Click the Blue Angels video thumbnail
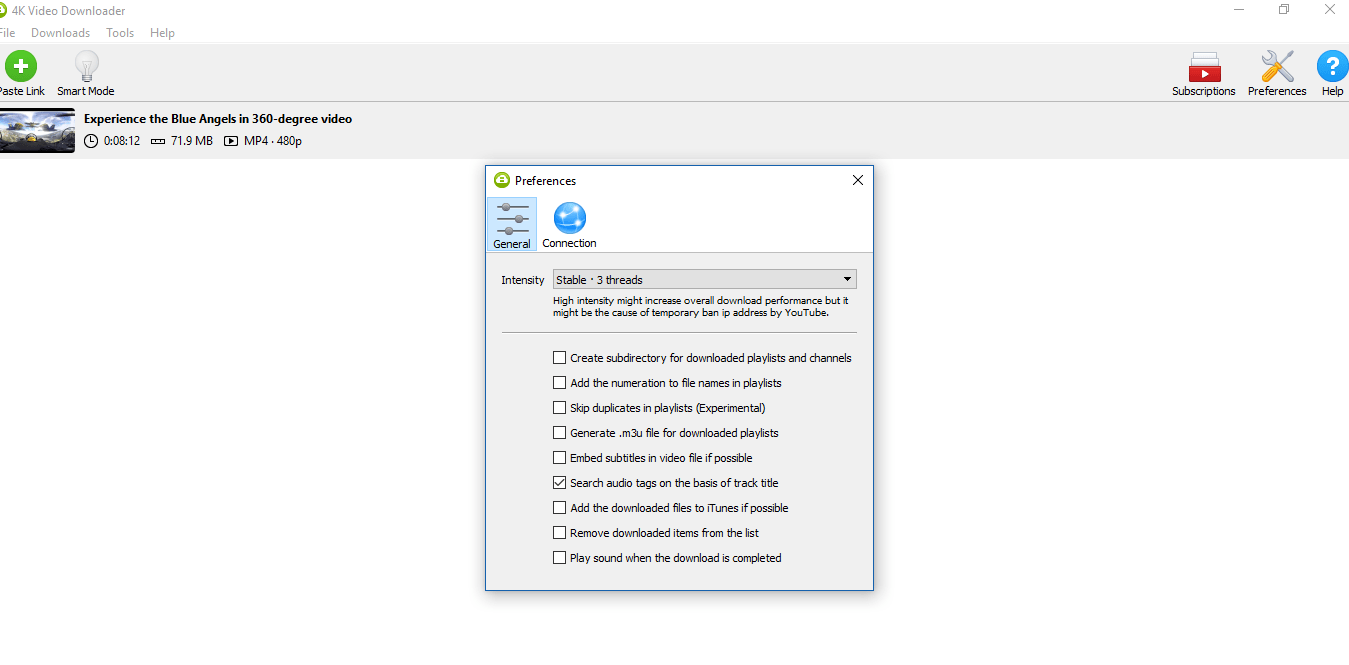This screenshot has width=1349, height=665. (x=37, y=130)
